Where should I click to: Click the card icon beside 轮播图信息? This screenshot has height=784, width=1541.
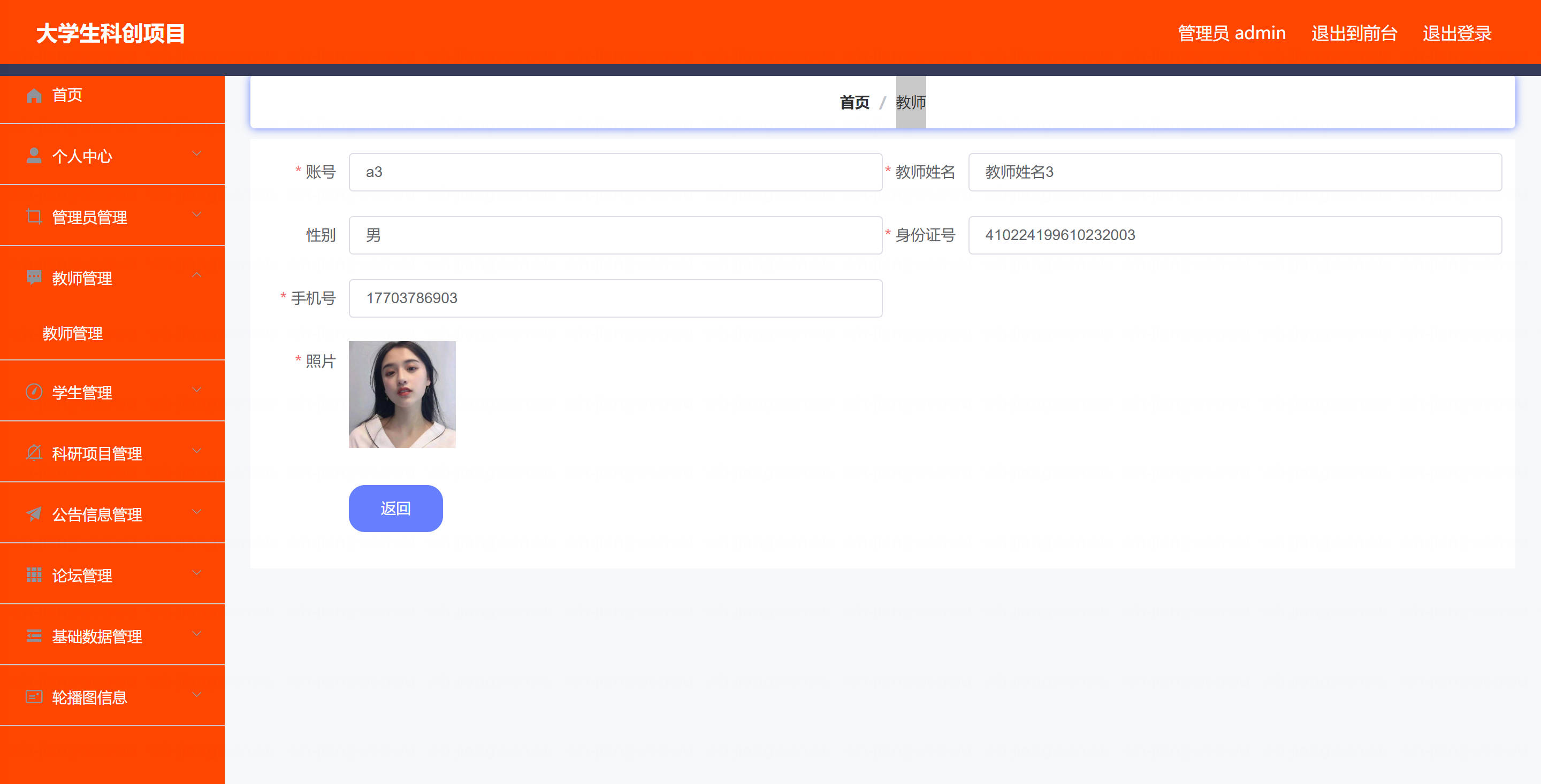[x=34, y=697]
